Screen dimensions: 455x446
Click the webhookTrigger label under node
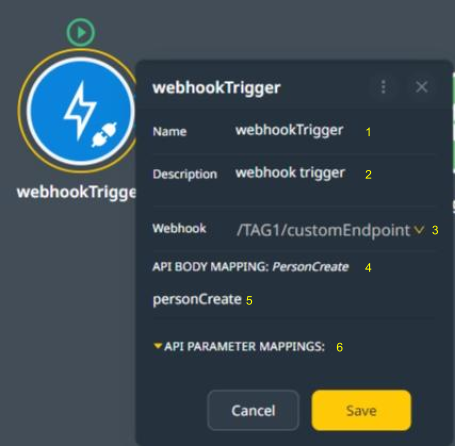[77, 192]
